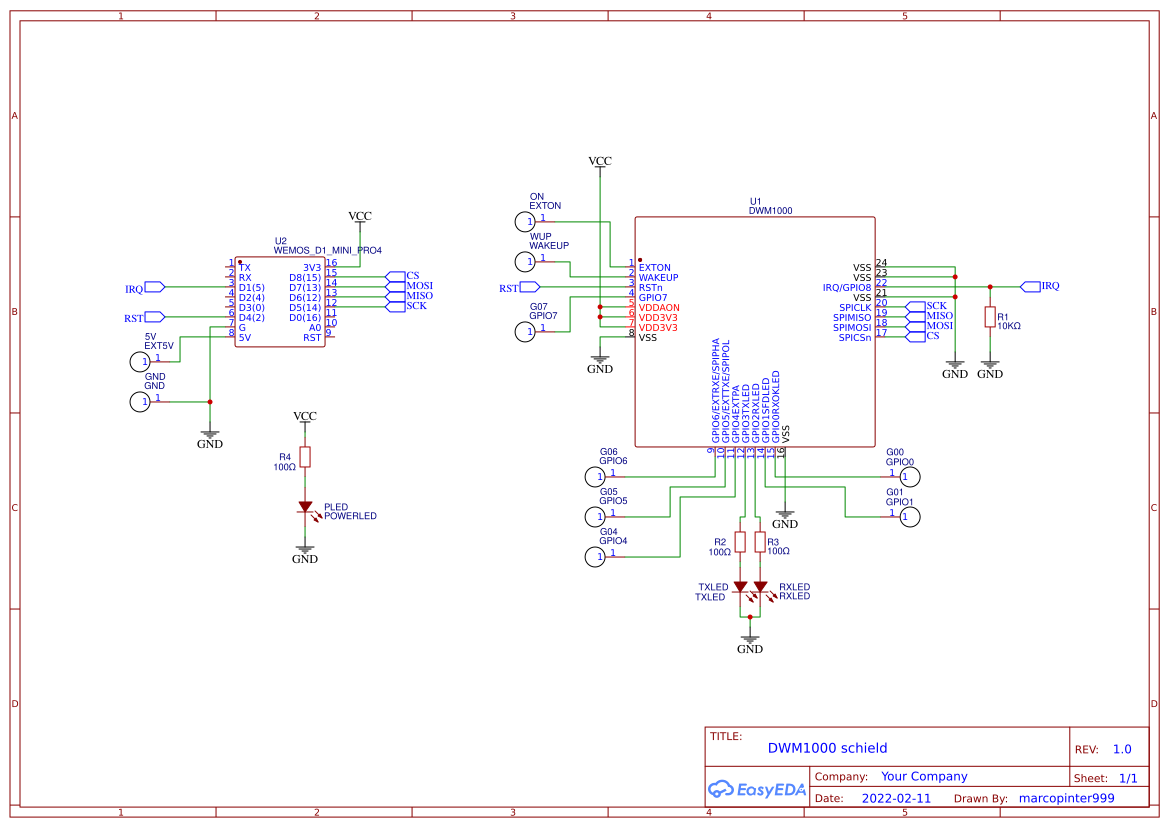Click the GPIO0 header pin circle
Screen dimensions: 1170x828
click(908, 476)
